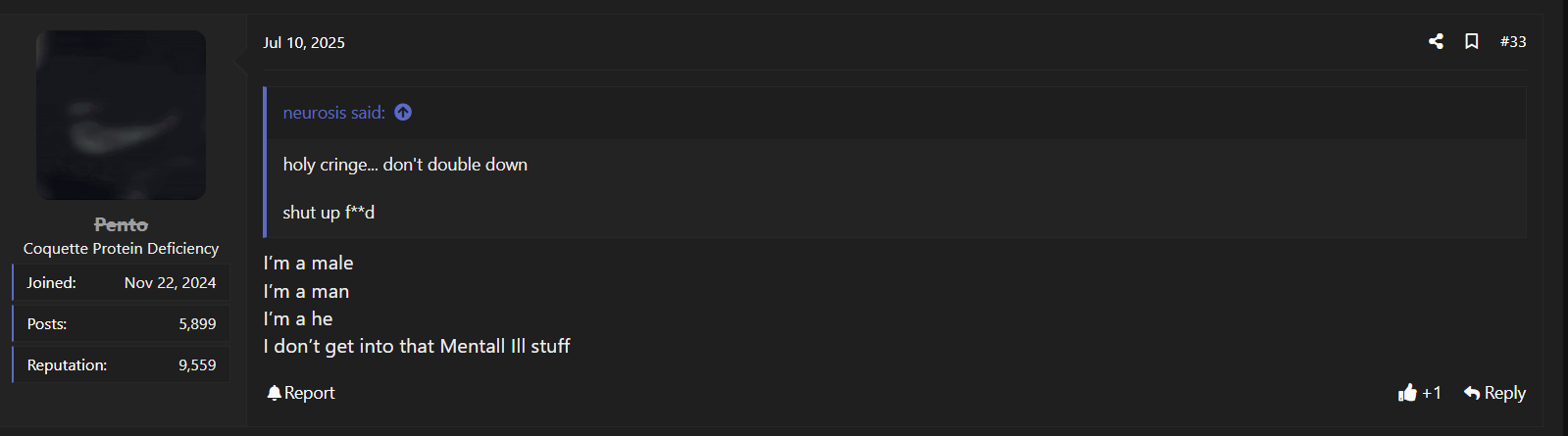The image size is (1568, 436).
Task: Click the line "I'm a male" in post
Action: [x=308, y=263]
